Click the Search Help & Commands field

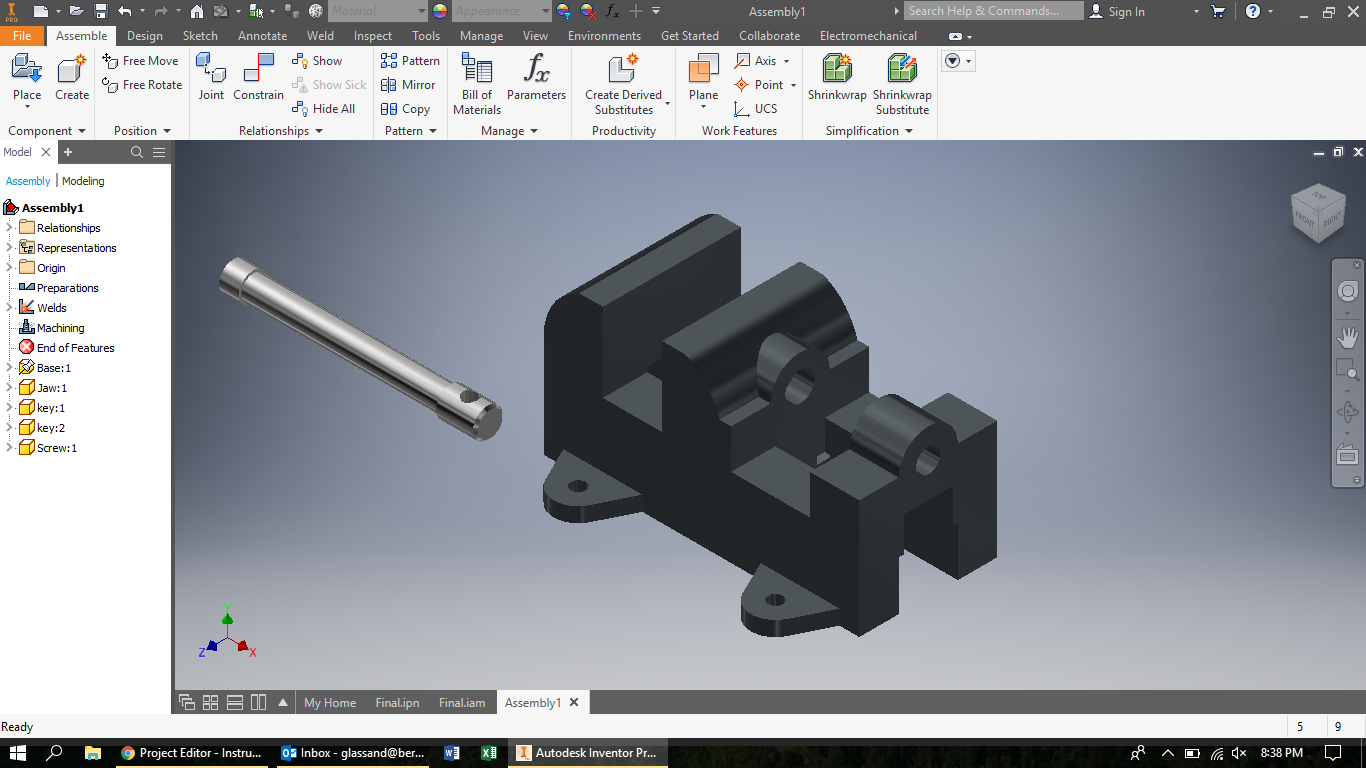(x=994, y=11)
